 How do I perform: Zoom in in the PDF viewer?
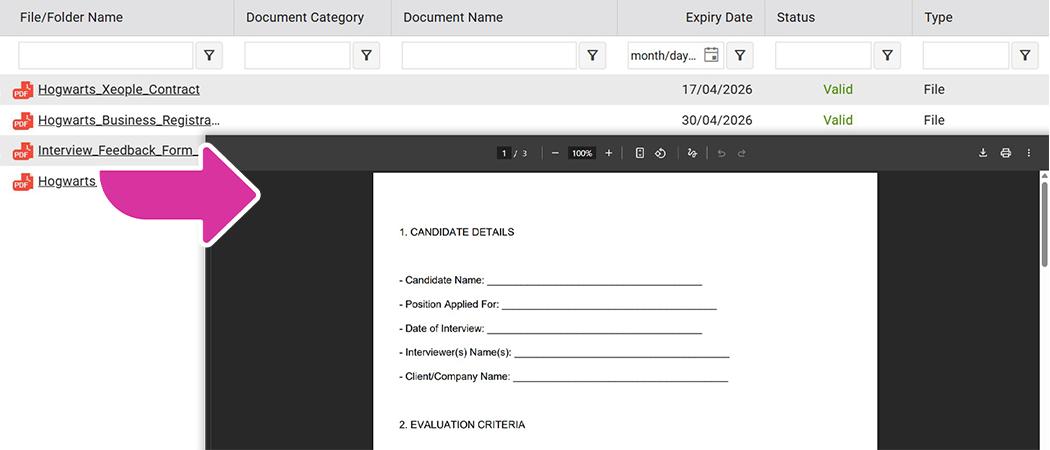(609, 153)
